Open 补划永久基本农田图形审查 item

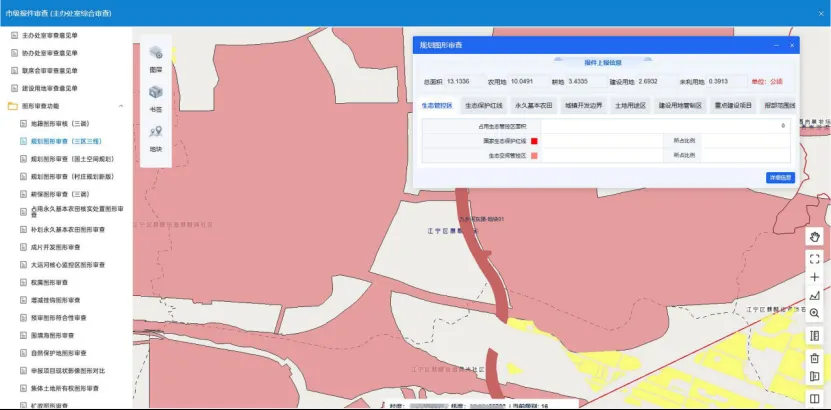(x=68, y=229)
